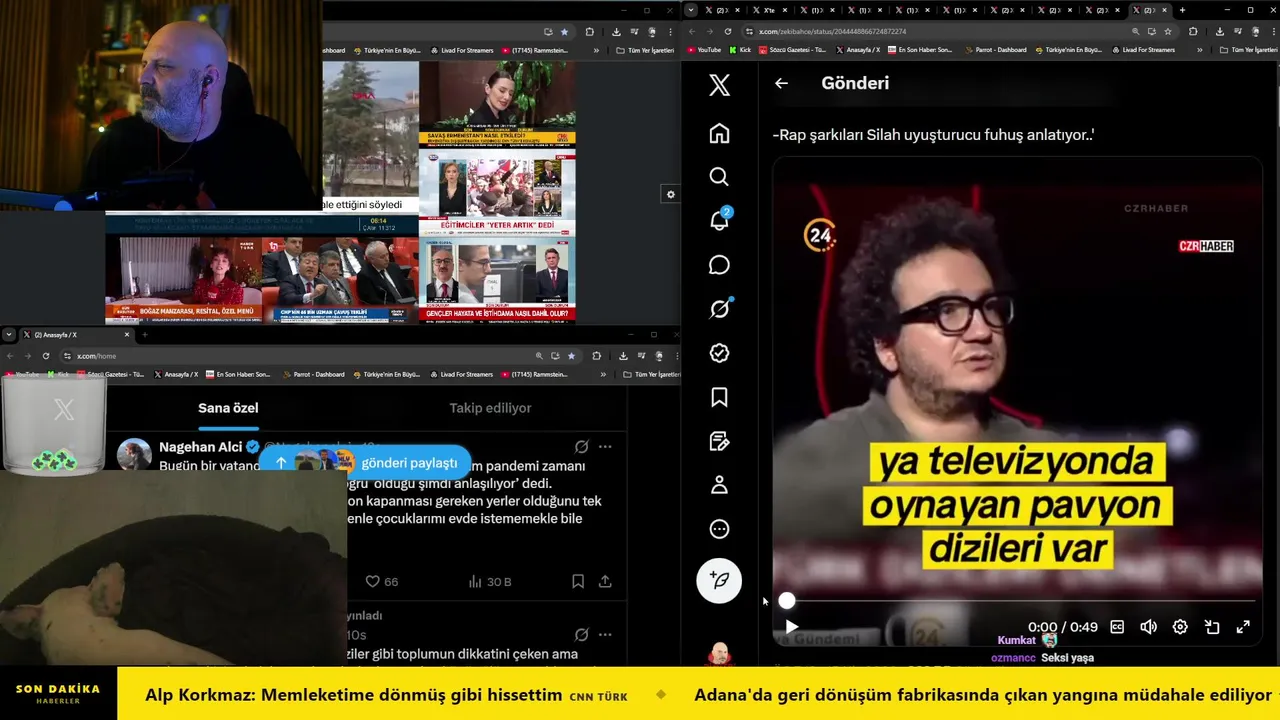Image resolution: width=1280 pixels, height=720 pixels.
Task: Reload the page in right browser window
Action: 728,32
